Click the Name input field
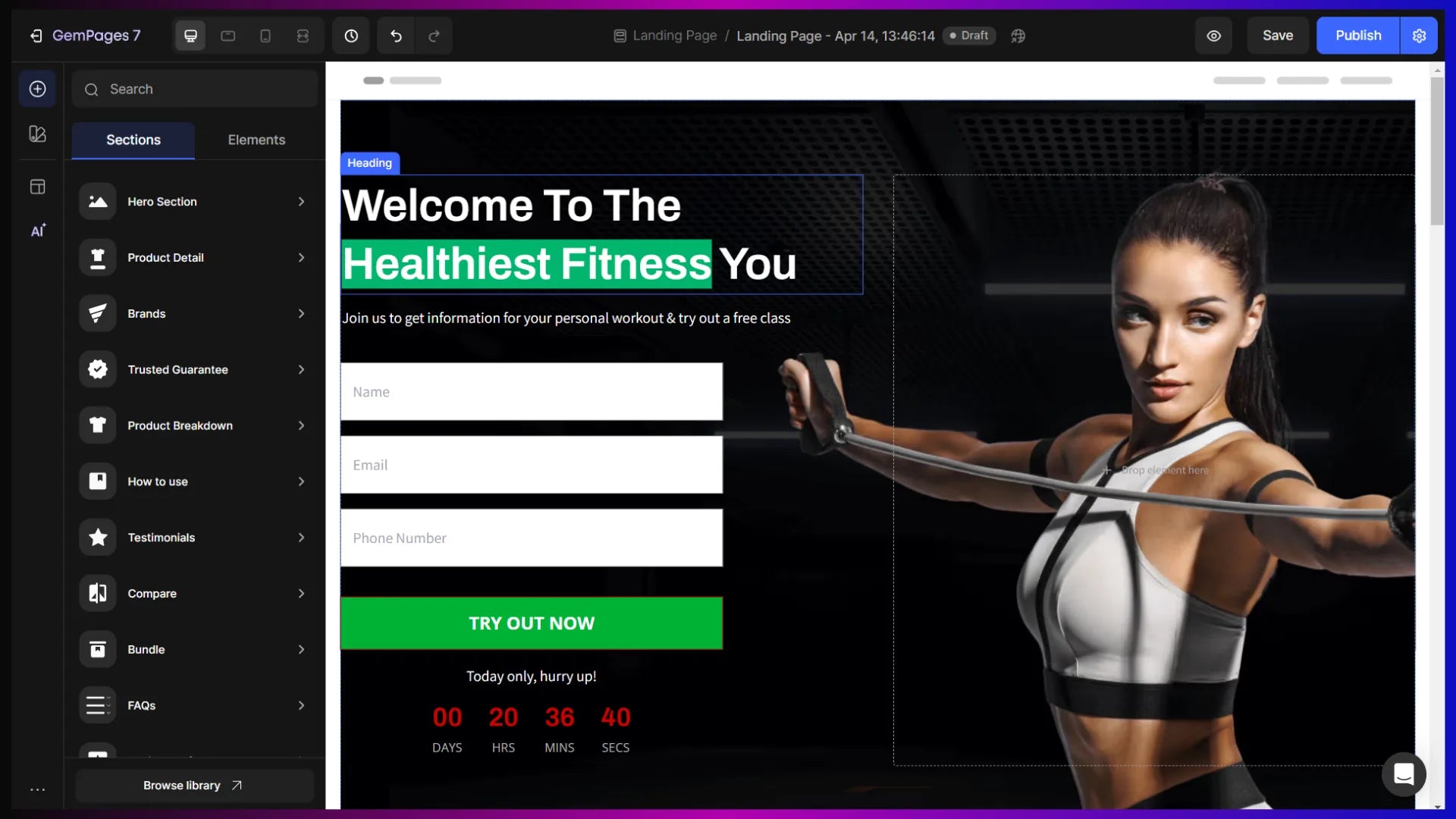The height and width of the screenshot is (819, 1456). (533, 391)
